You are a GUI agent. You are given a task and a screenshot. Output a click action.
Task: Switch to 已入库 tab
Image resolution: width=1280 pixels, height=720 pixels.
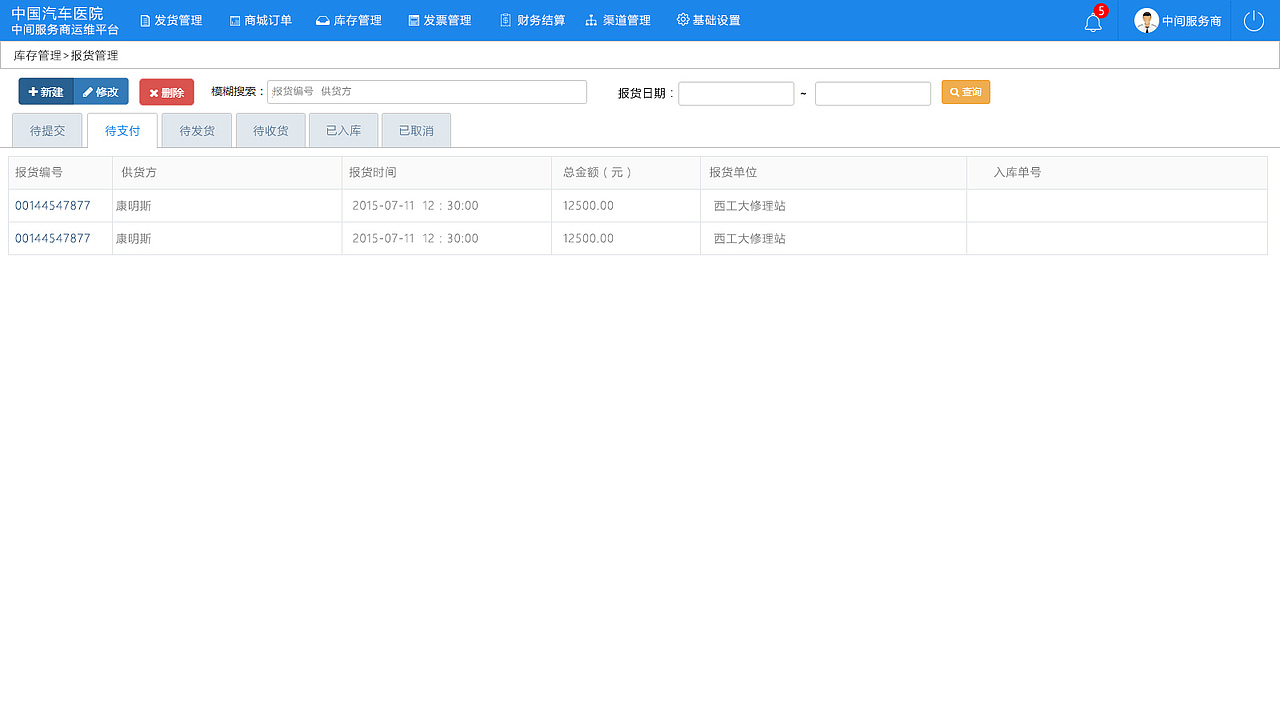pos(344,131)
